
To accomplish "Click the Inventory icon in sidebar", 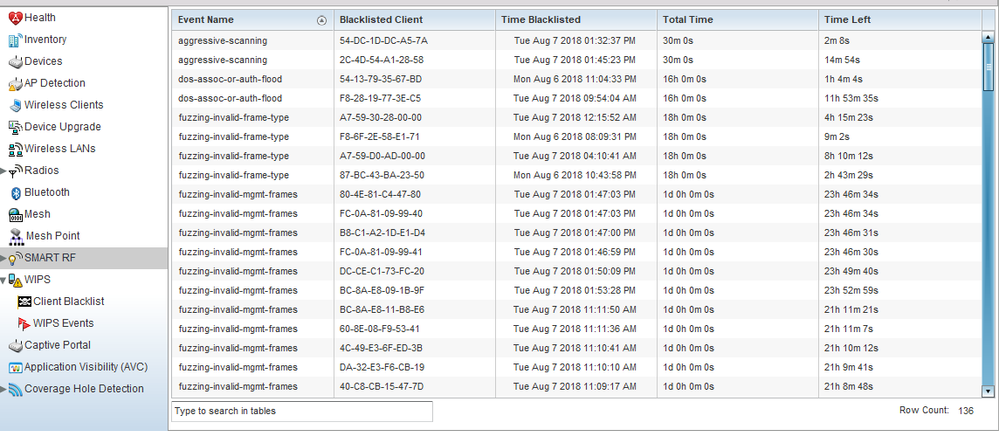I will 14,40.
